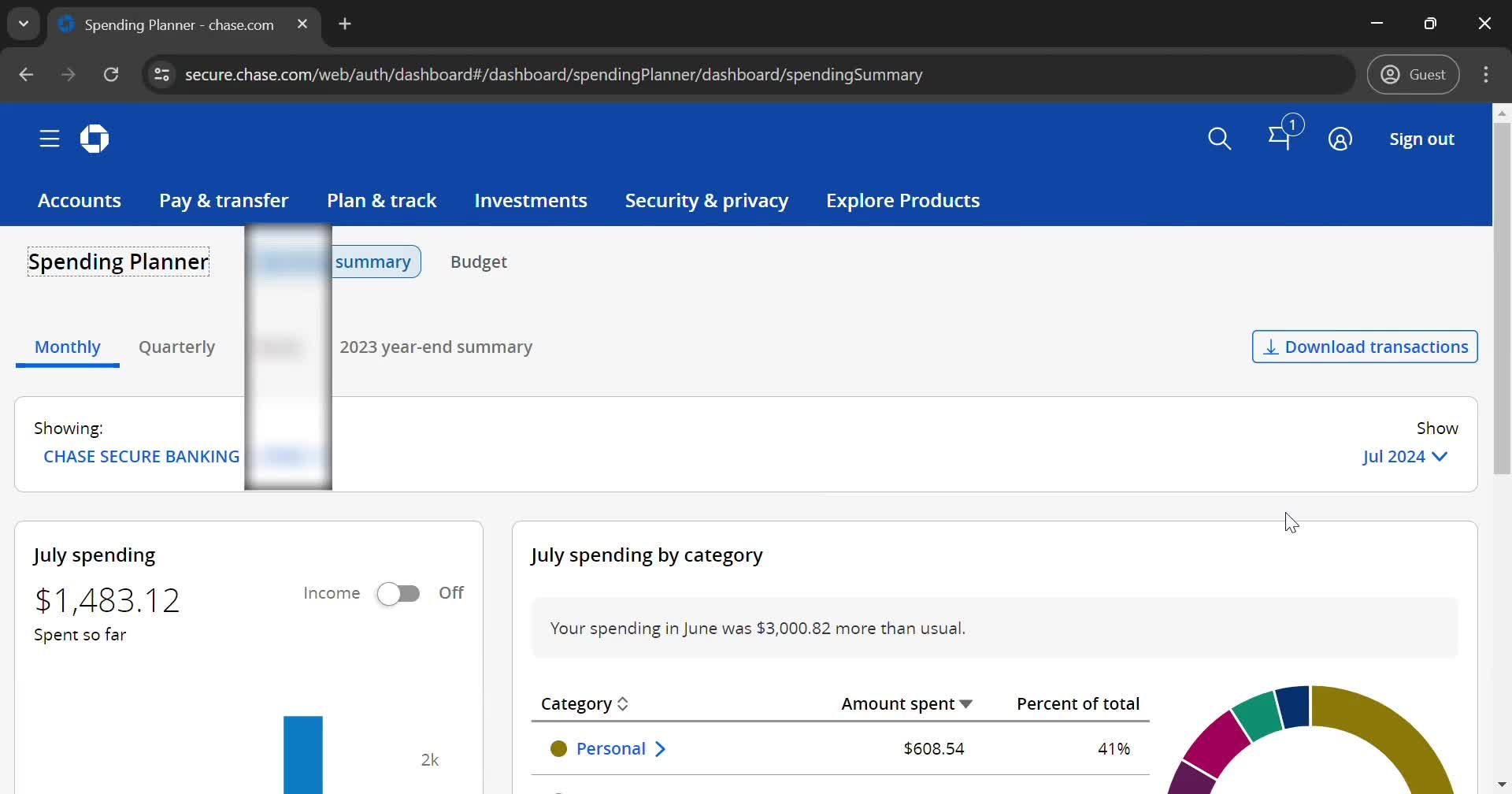Viewport: 1512px width, 794px height.
Task: Open the Budget tab
Action: (478, 262)
